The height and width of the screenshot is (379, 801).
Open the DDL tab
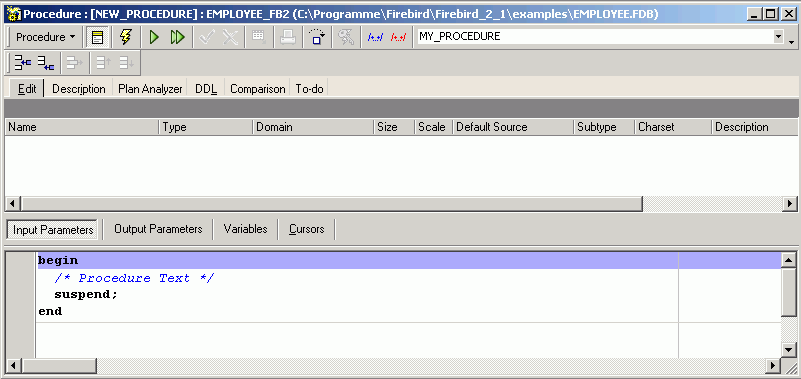206,89
